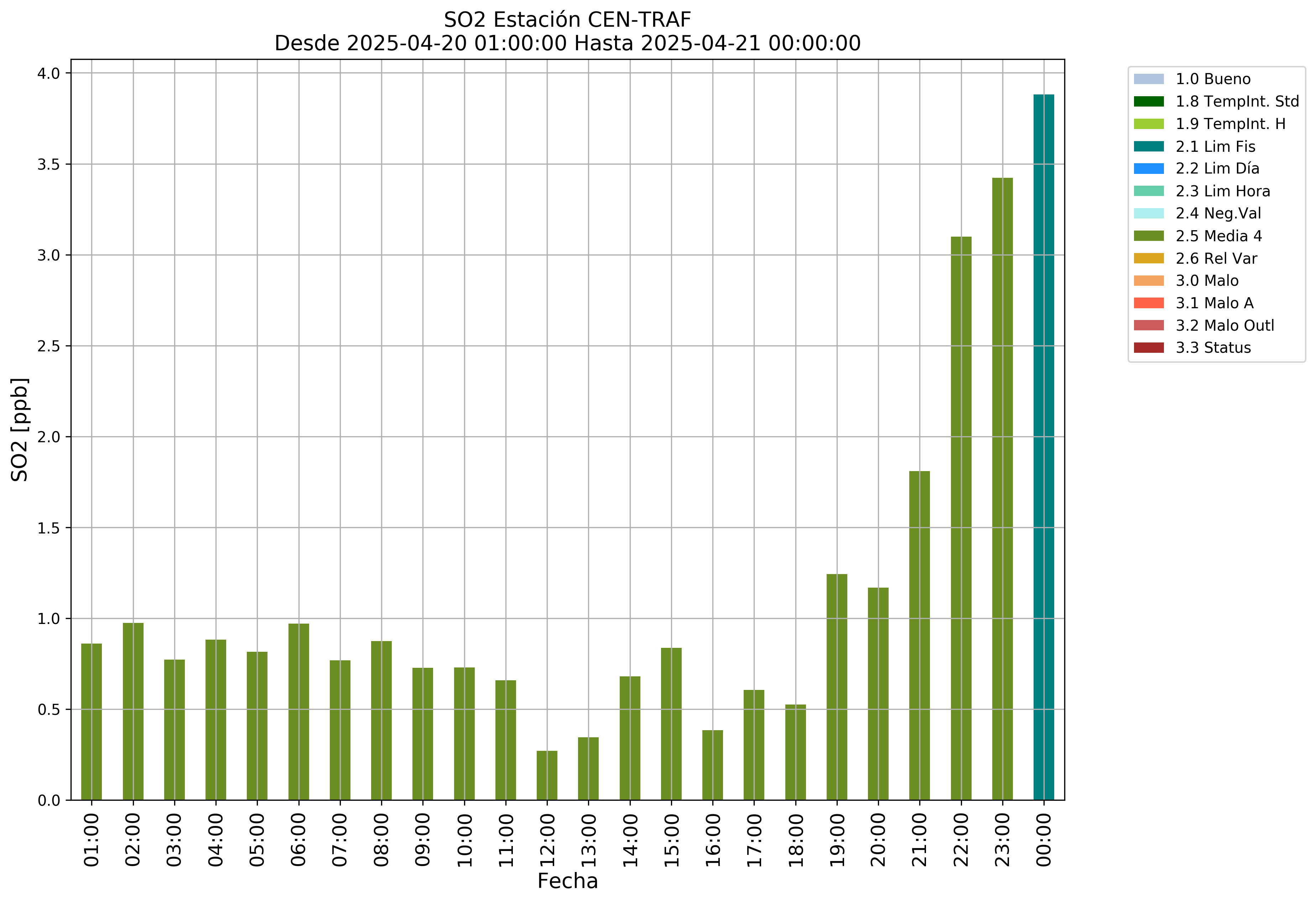The height and width of the screenshot is (903, 1316).
Task: Click the 0.5 y-axis tick label
Action: tap(49, 710)
